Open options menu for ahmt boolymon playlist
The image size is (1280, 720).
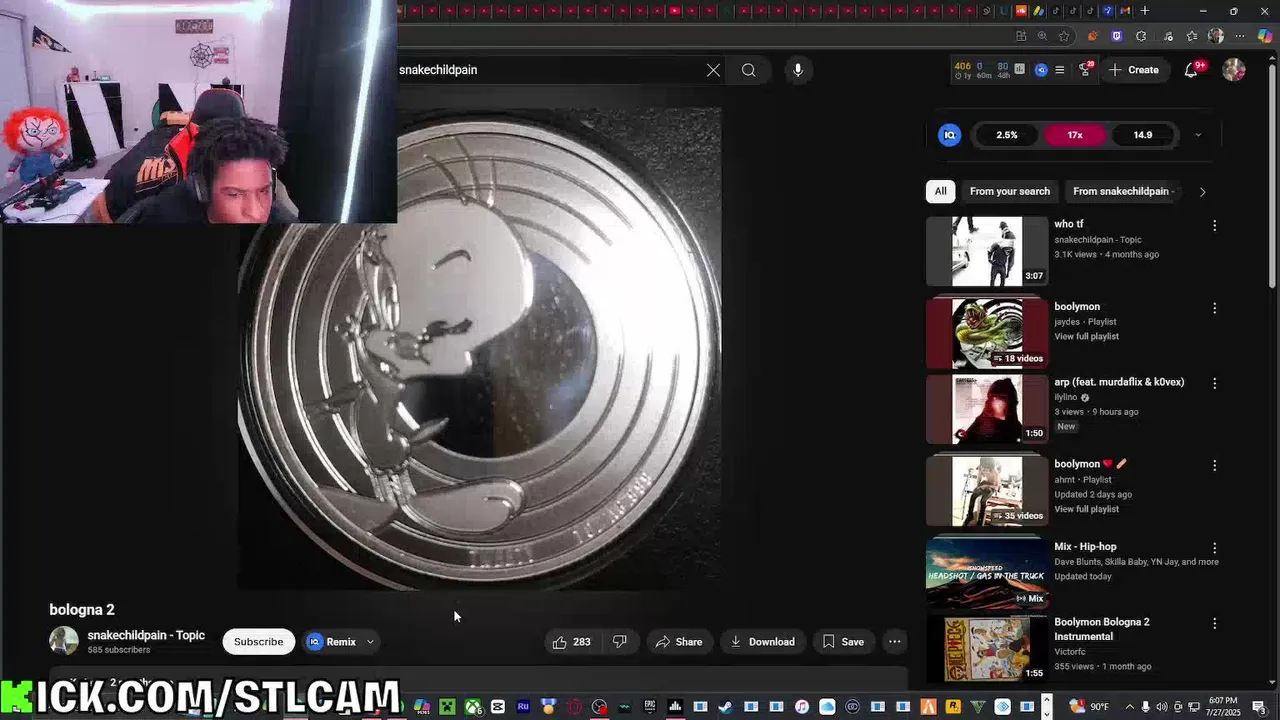[1214, 466]
